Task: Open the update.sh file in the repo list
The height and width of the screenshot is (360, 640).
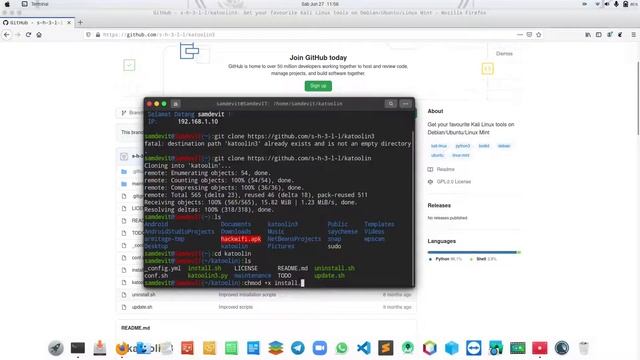Action: click(142, 307)
